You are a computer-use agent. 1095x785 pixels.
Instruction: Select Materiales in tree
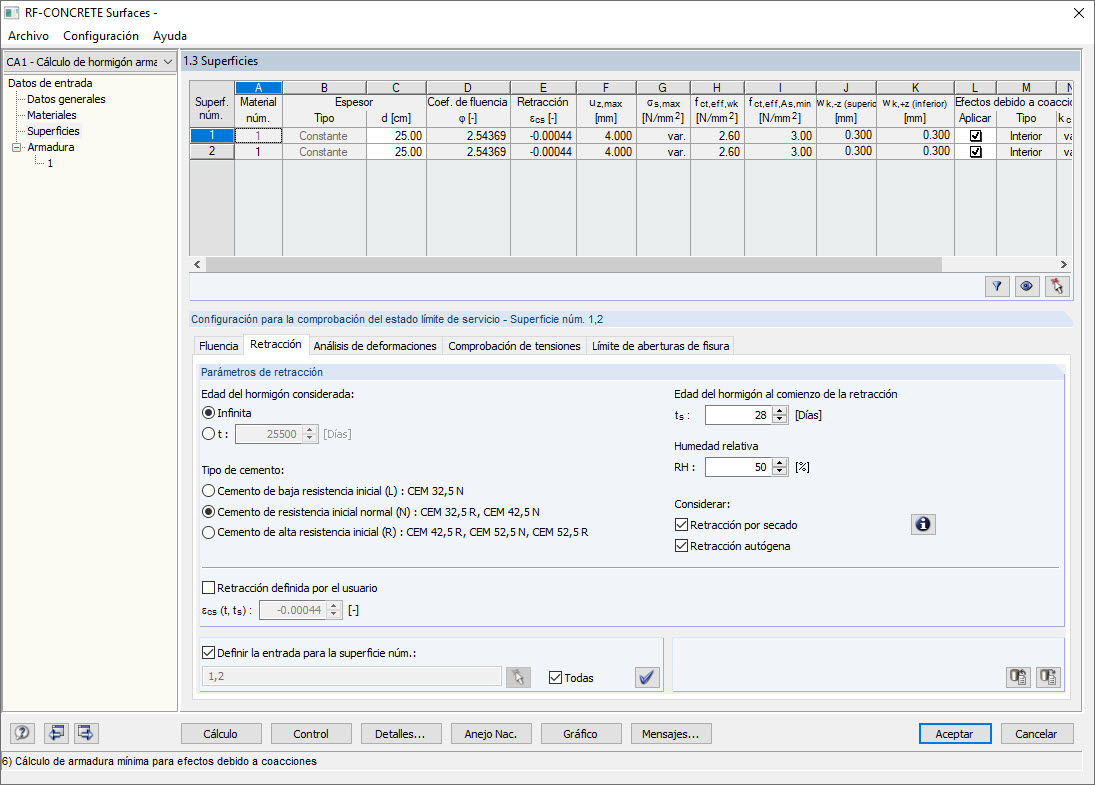[x=52, y=115]
